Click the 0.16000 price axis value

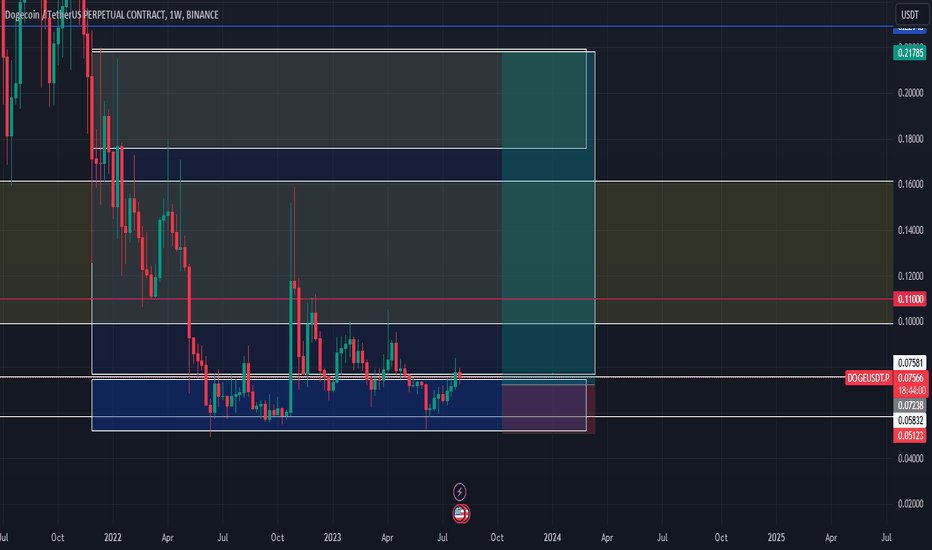click(x=910, y=184)
